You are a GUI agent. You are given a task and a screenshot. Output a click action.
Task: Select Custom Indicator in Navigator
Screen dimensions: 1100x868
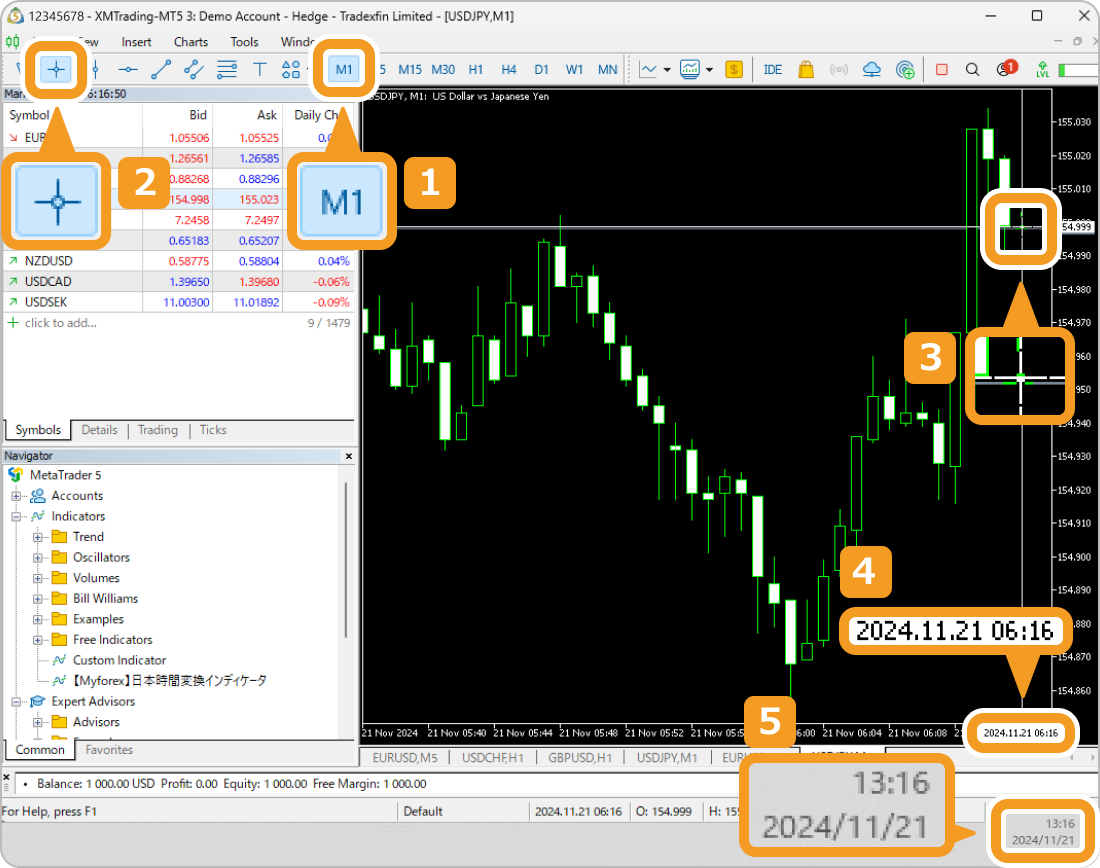click(119, 660)
